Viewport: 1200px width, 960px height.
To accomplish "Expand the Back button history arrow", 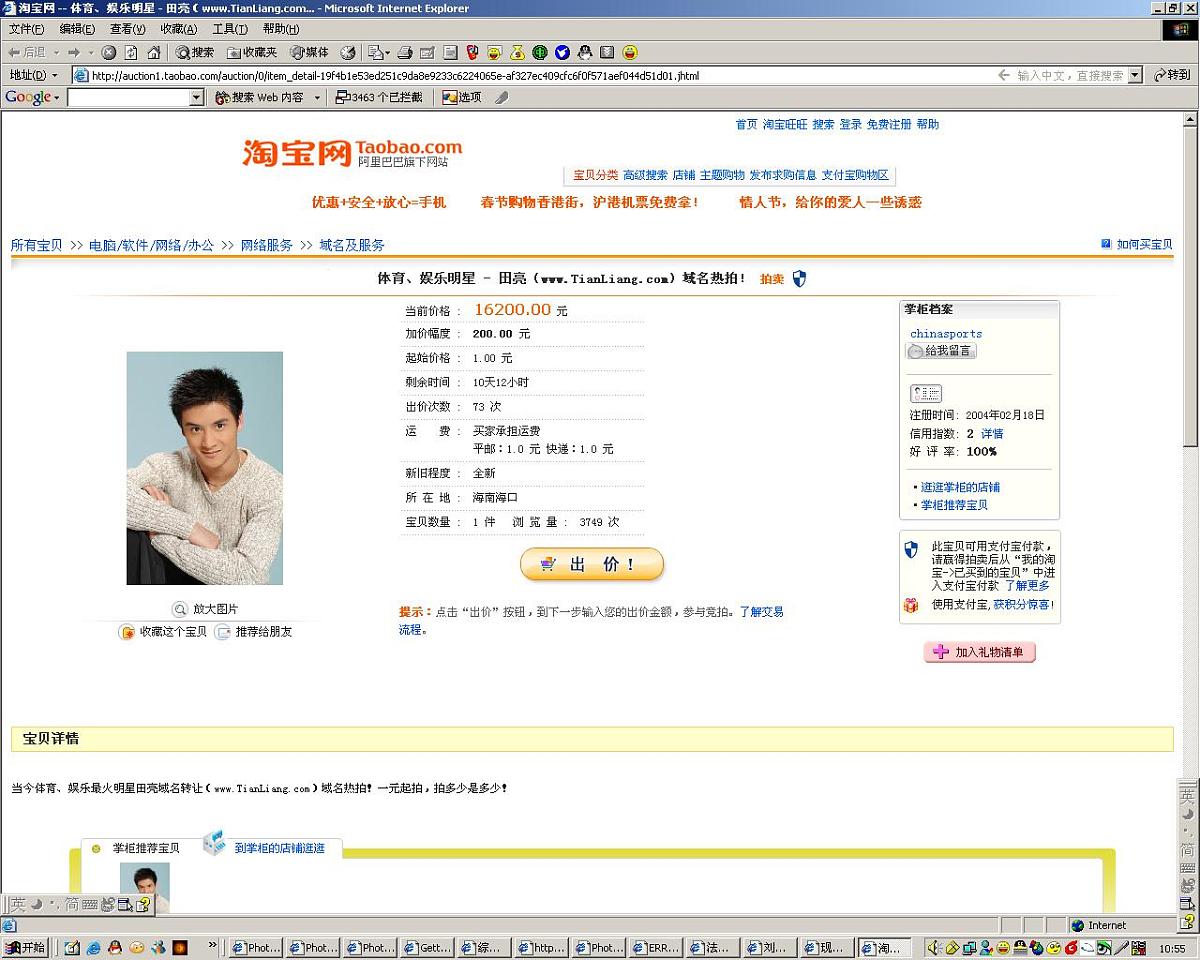I will pyautogui.click(x=56, y=52).
